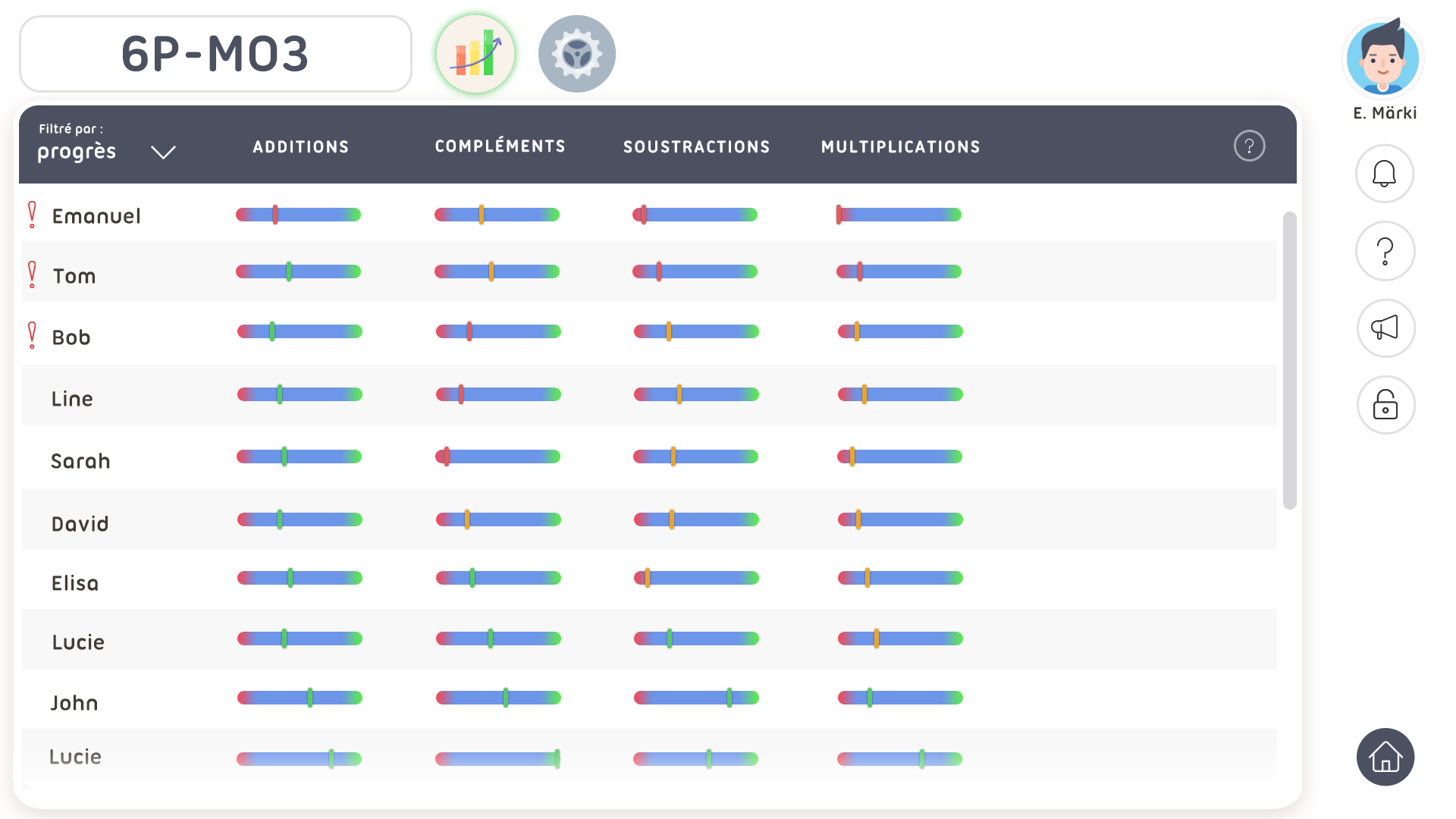Open student Sarah's row
Viewport: 1456px width, 819px height.
(x=80, y=461)
